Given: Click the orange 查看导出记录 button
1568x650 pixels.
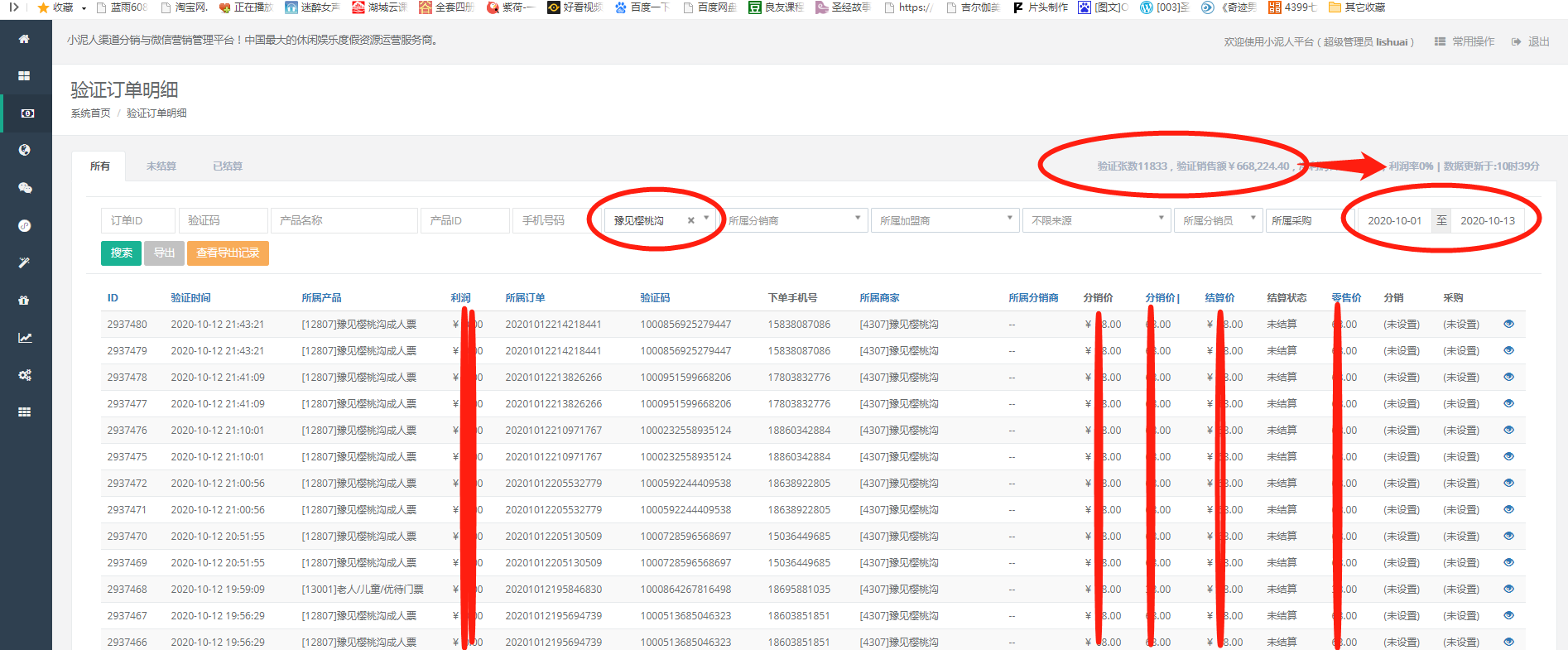Looking at the screenshot, I should point(228,253).
